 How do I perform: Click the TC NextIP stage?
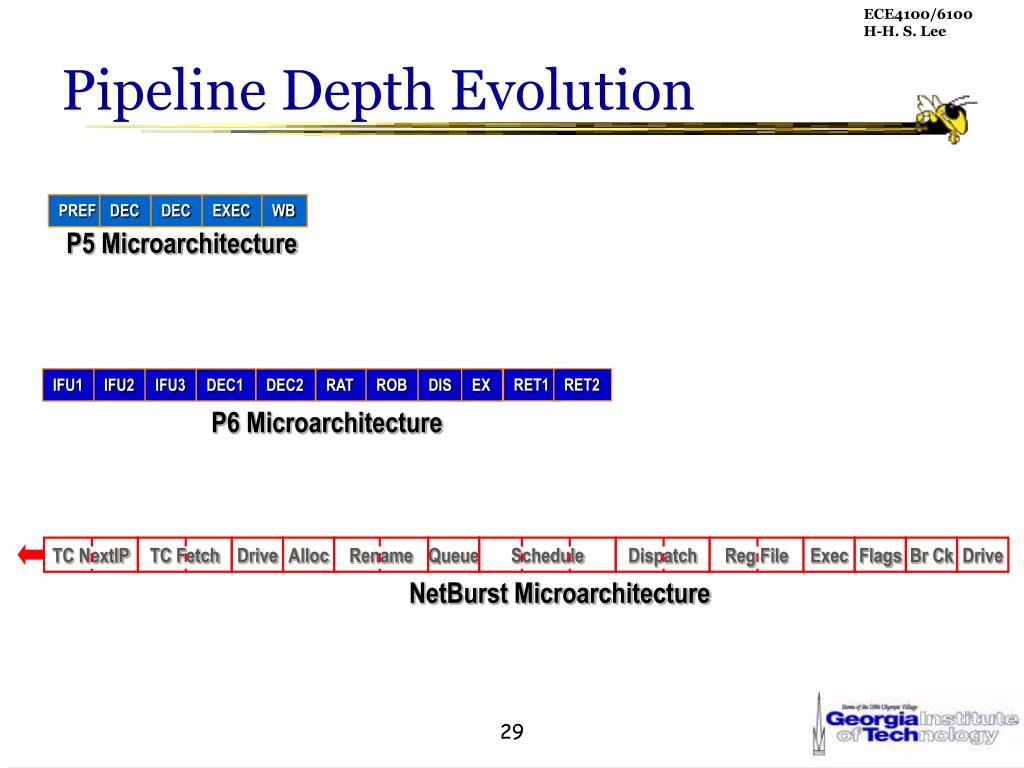pyautogui.click(x=91, y=555)
